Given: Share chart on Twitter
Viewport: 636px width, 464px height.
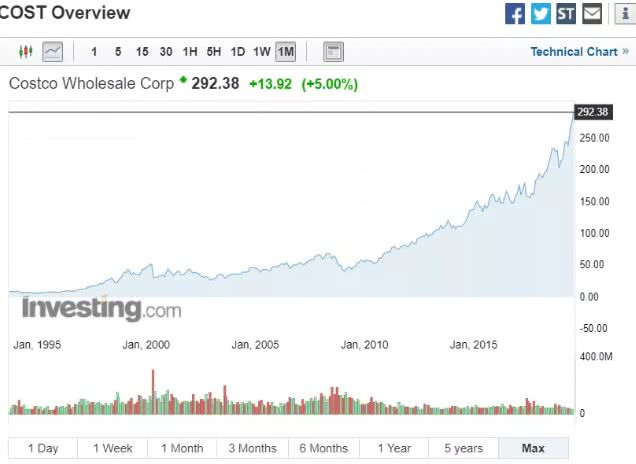Looking at the screenshot, I should (x=541, y=14).
